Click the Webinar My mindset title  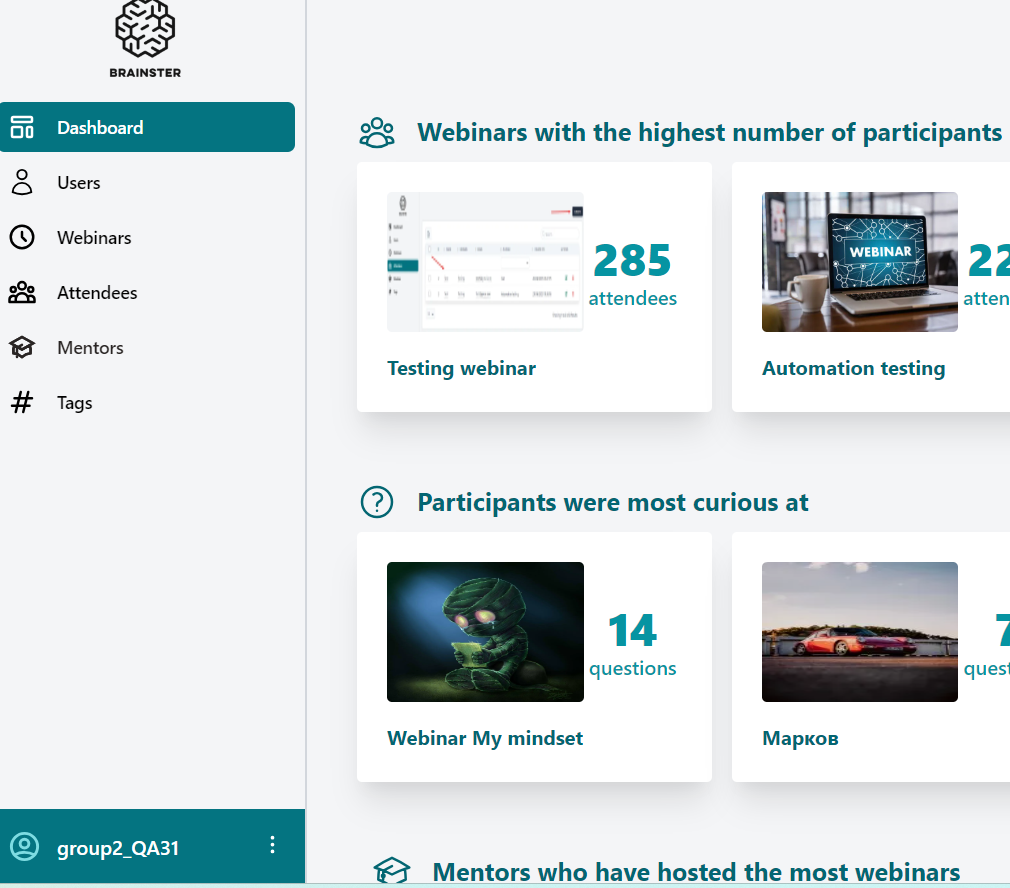click(x=485, y=738)
